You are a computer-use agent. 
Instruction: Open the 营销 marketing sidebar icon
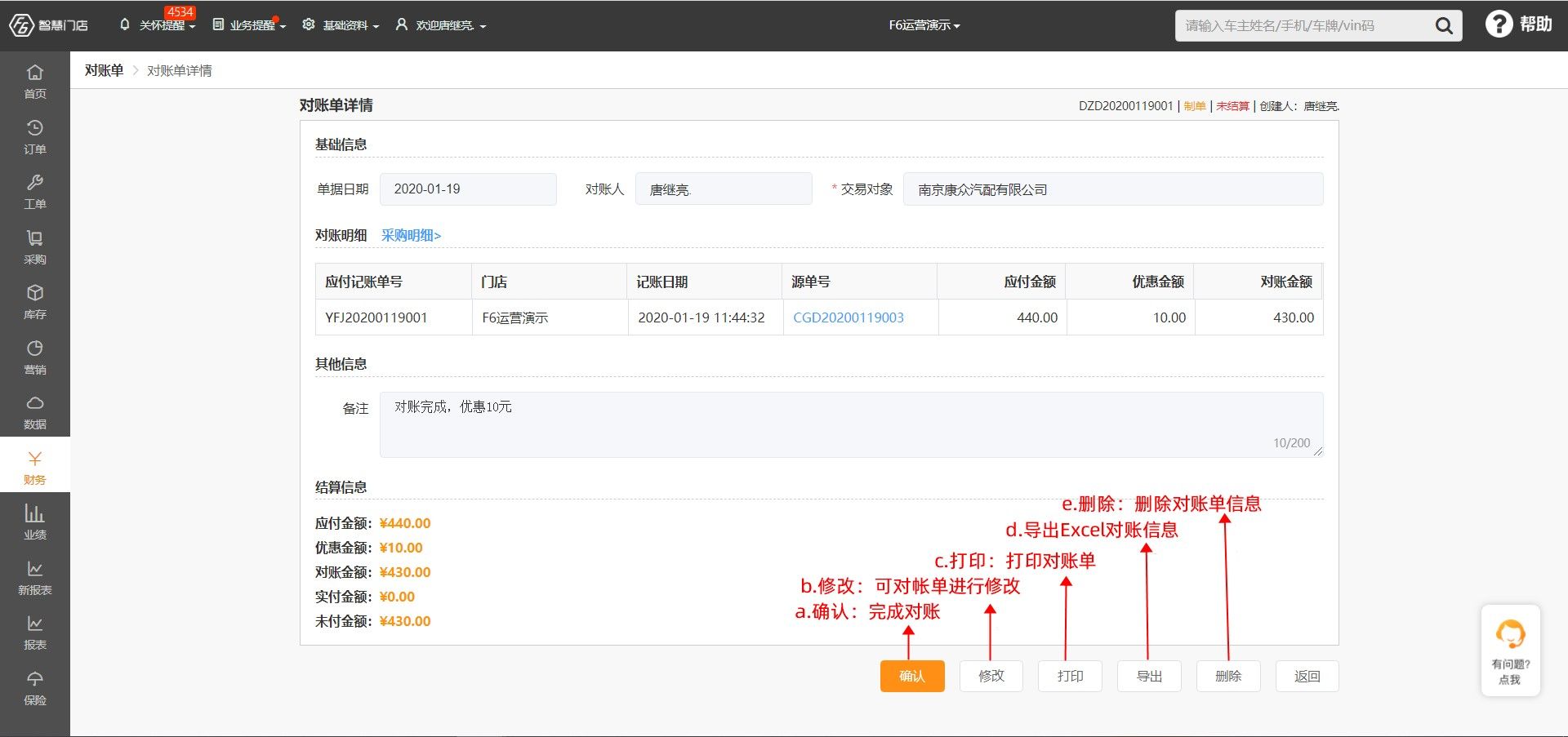click(x=35, y=348)
